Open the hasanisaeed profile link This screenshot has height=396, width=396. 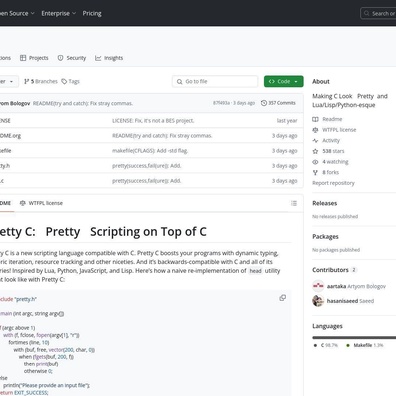point(350,301)
